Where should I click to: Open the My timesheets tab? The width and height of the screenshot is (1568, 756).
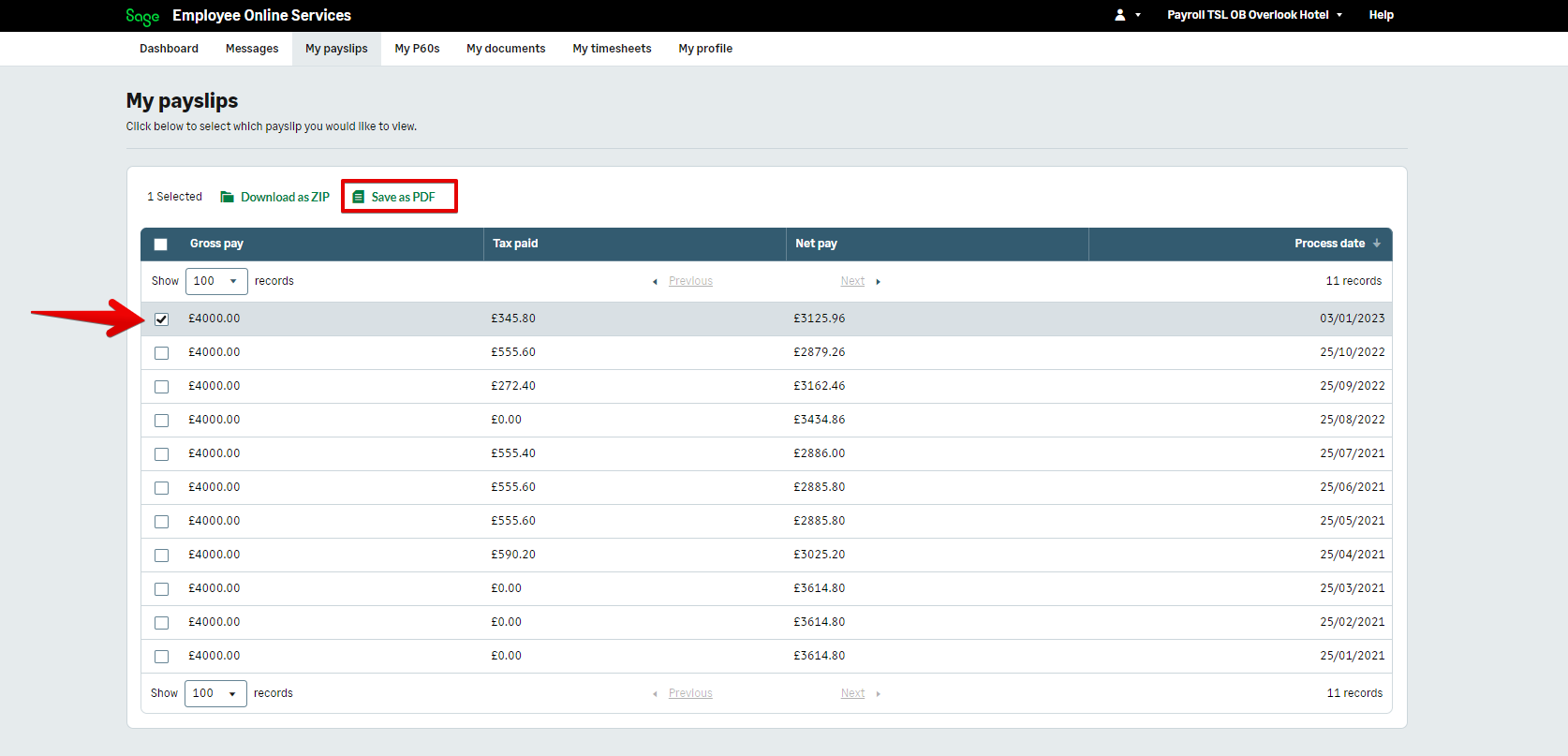click(612, 49)
